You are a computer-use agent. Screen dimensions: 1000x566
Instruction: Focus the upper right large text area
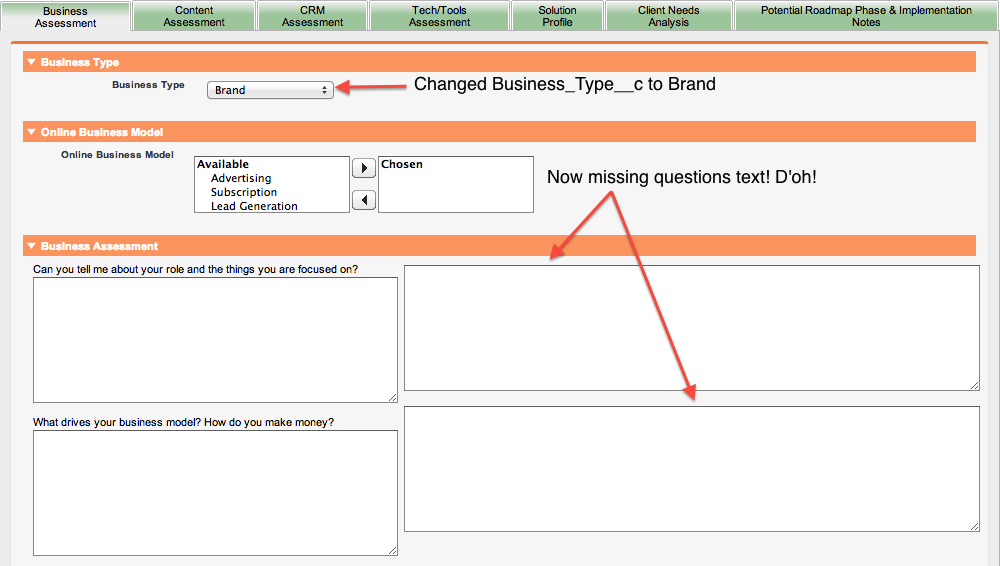coord(691,327)
